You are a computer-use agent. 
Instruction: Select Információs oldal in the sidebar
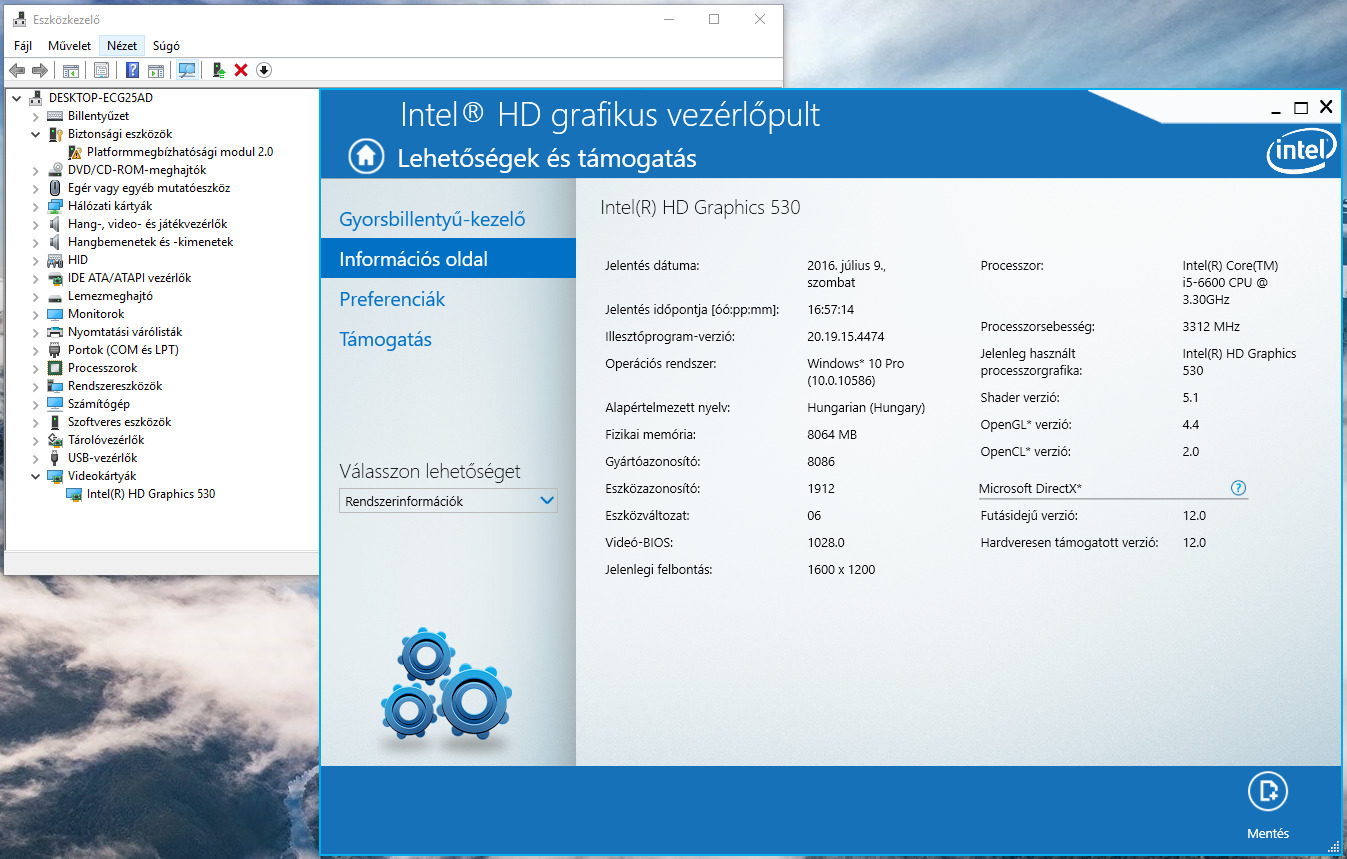click(448, 259)
